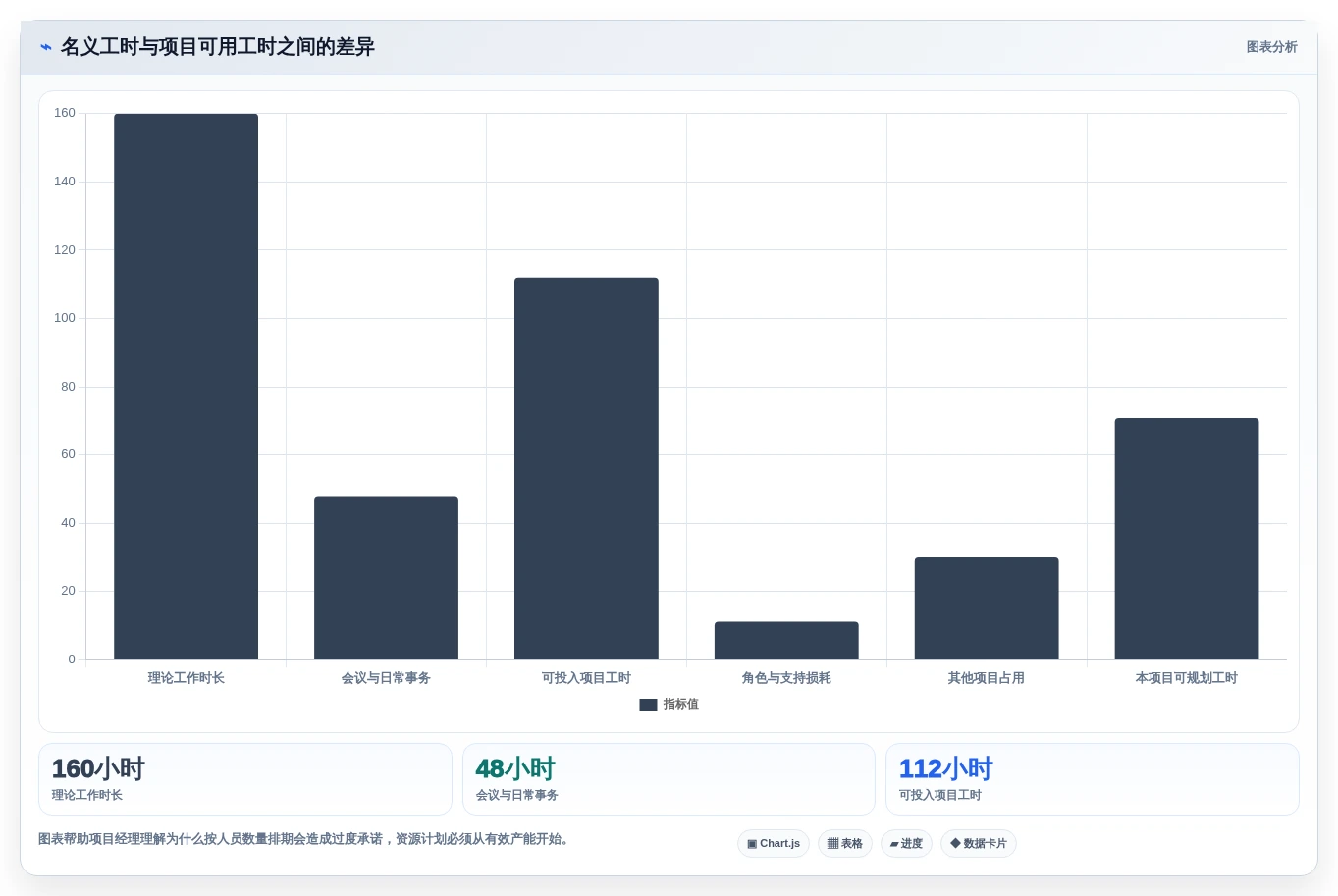Click the 表格 tag chip
Screen dimensions: 1338x896
845,844
